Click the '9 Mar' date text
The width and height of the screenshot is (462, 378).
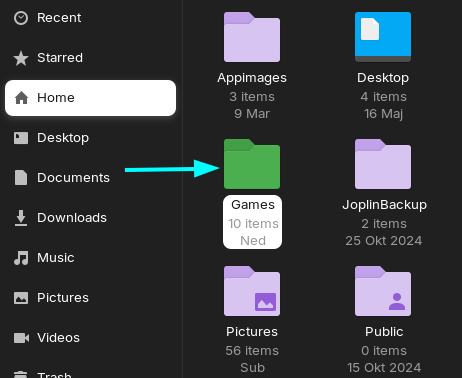252,114
